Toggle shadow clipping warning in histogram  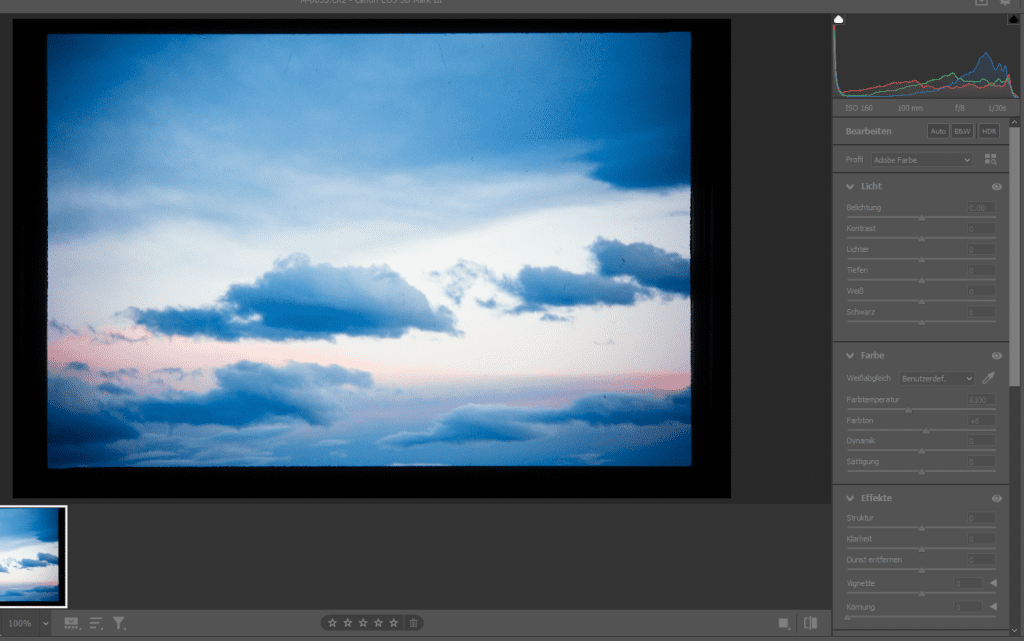click(839, 19)
